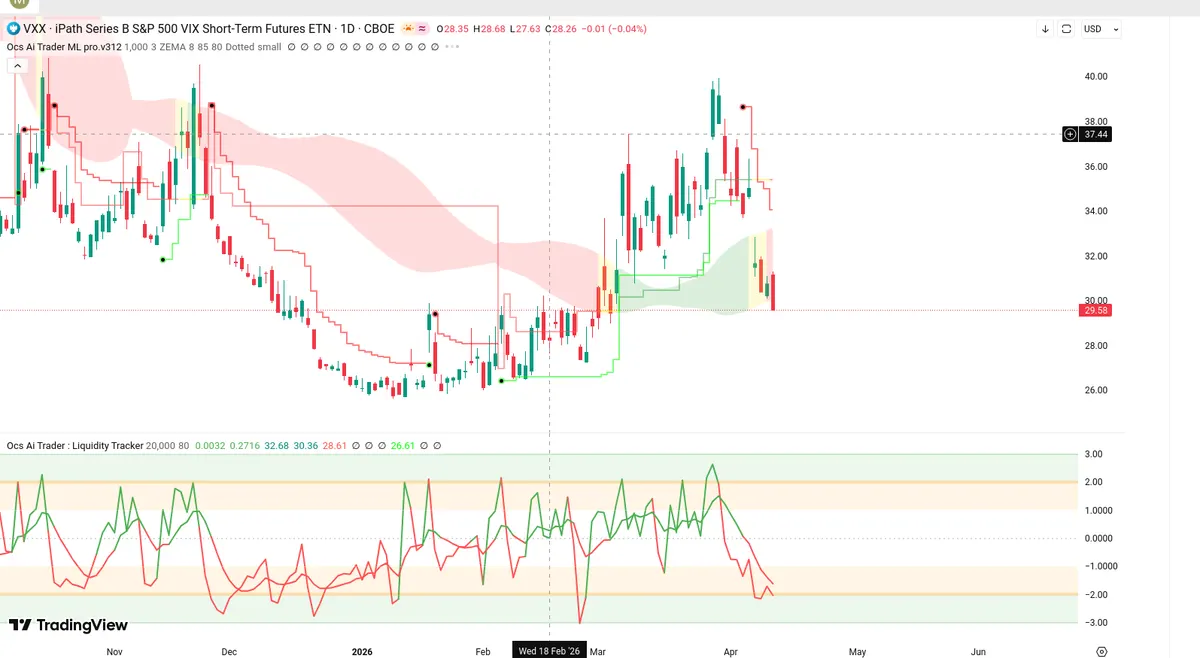Click the C28.26 close price value
The image size is (1200, 658).
point(560,29)
